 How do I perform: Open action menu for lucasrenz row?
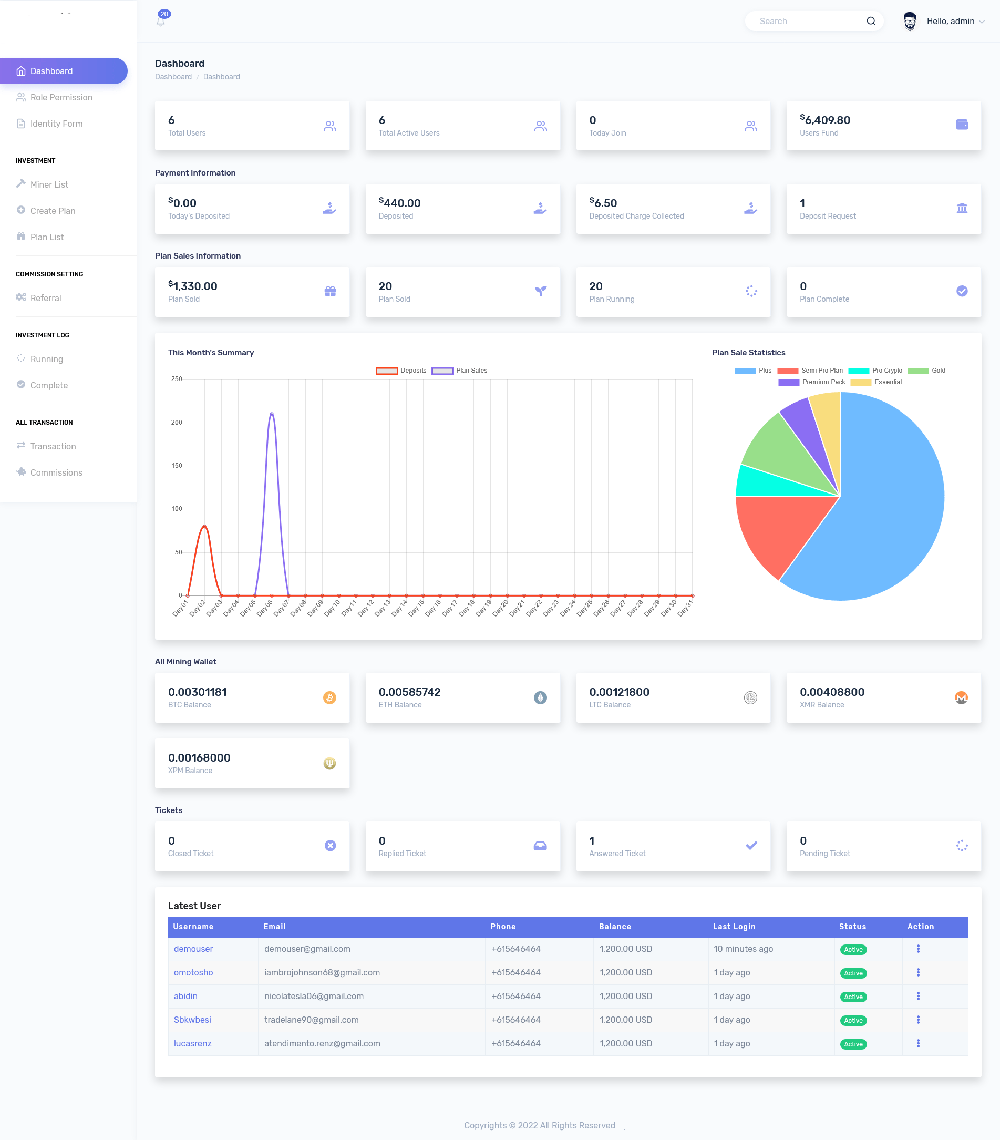tap(918, 1043)
